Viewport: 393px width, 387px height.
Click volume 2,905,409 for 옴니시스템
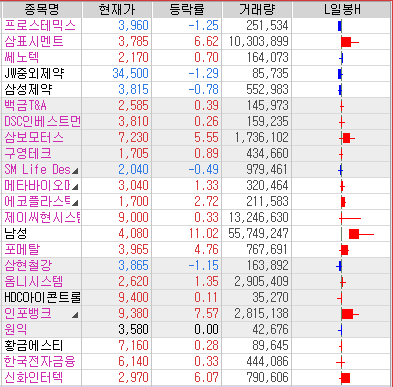click(261, 282)
